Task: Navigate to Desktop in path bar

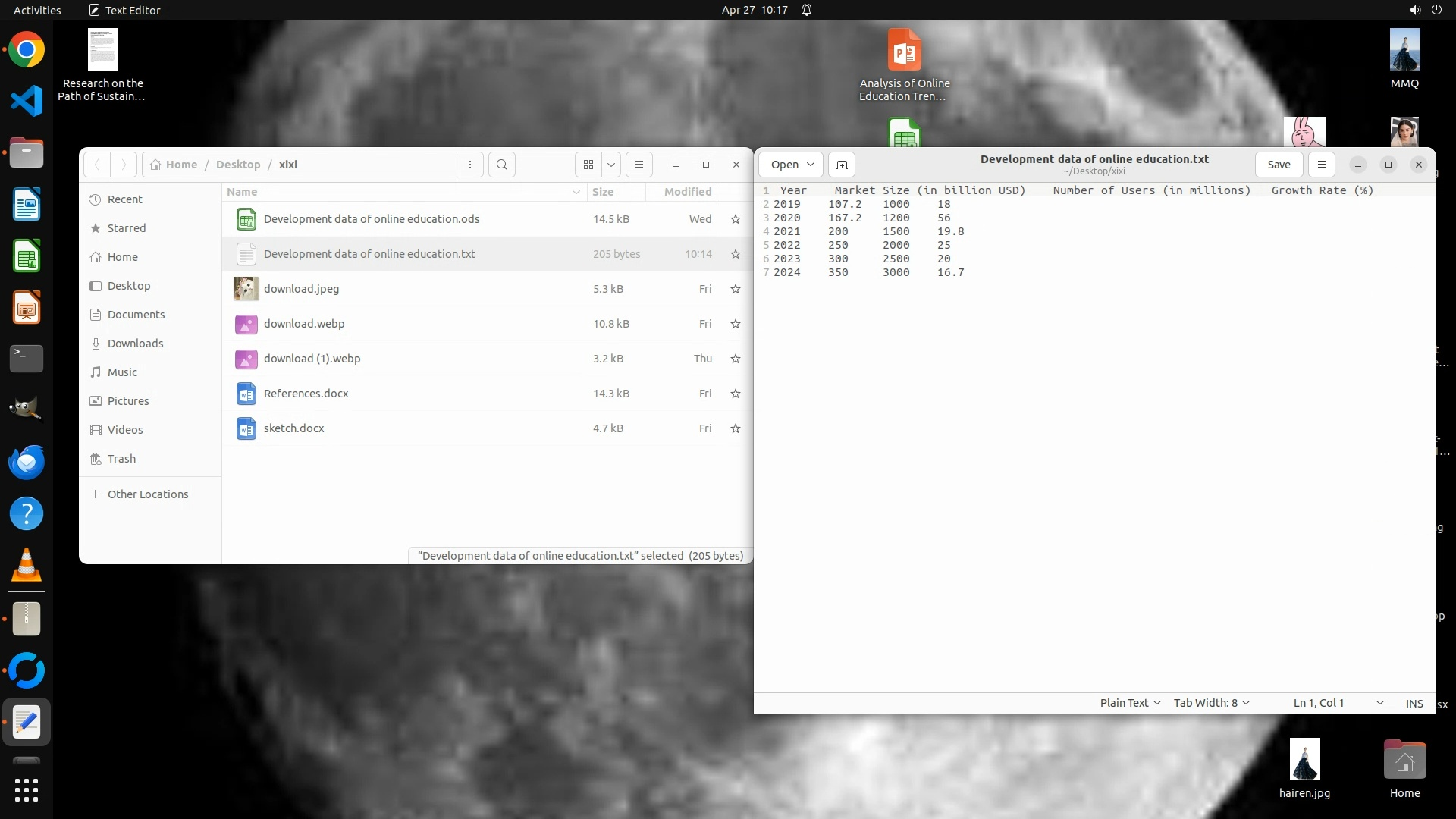Action: (237, 165)
